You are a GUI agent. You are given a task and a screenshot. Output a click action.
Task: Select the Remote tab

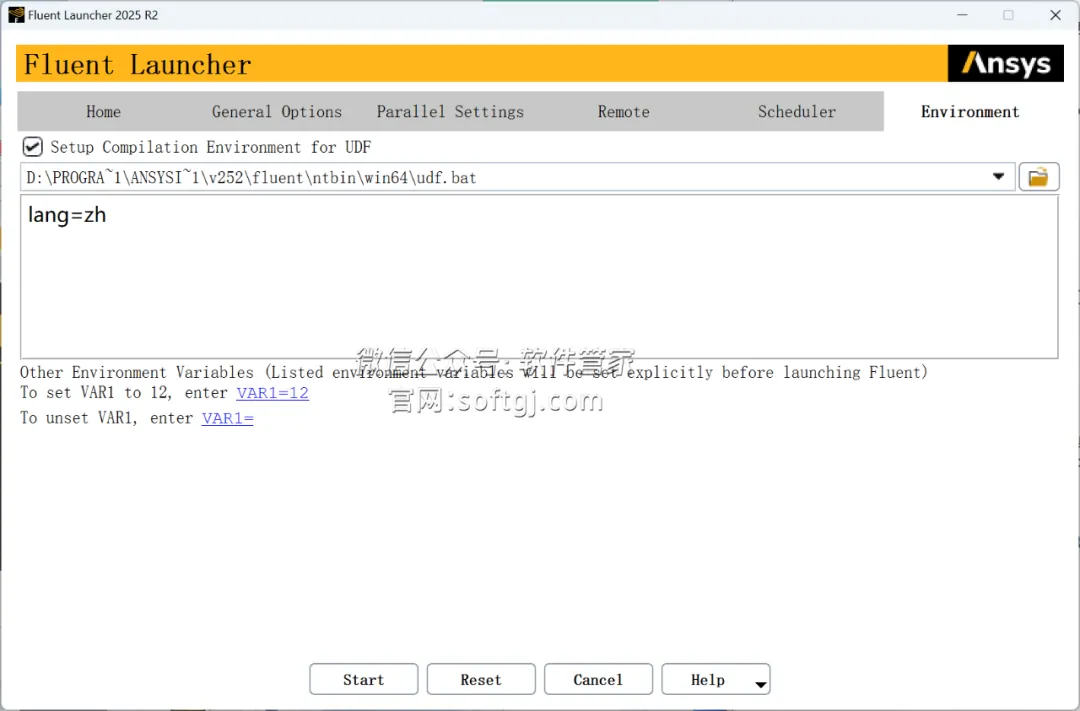pos(624,112)
